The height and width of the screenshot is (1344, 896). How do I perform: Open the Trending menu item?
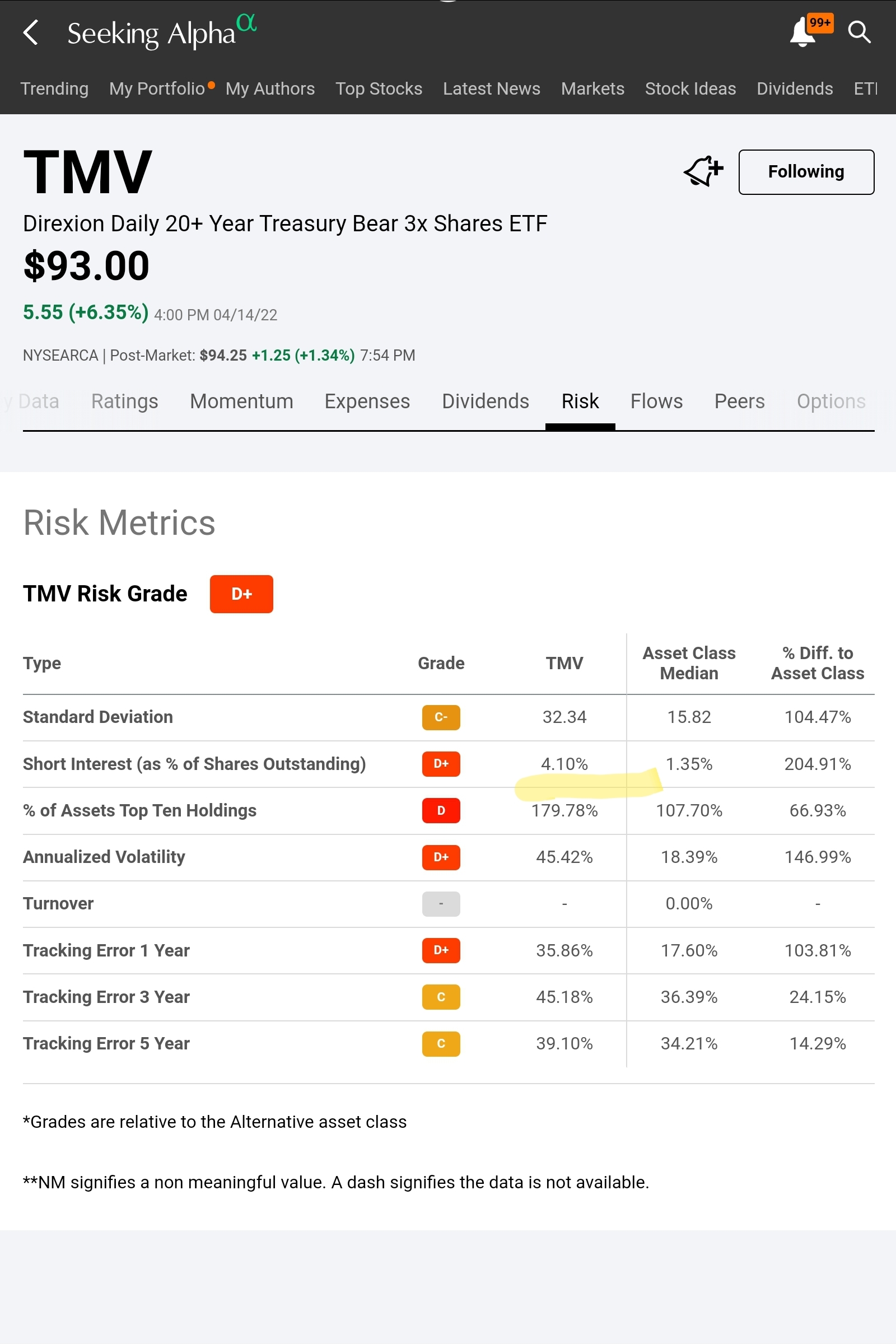pos(54,88)
